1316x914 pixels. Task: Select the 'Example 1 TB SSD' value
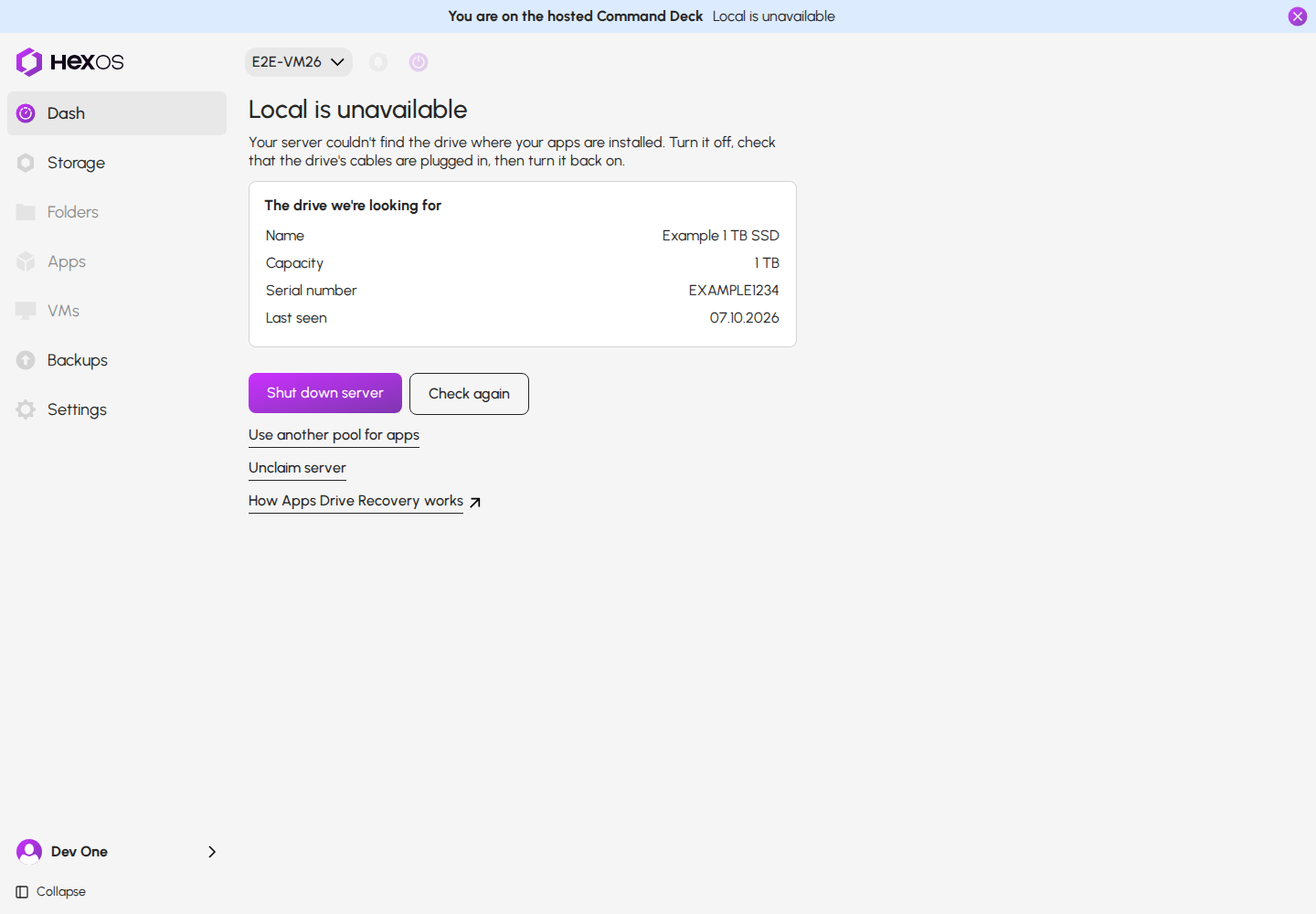click(721, 236)
